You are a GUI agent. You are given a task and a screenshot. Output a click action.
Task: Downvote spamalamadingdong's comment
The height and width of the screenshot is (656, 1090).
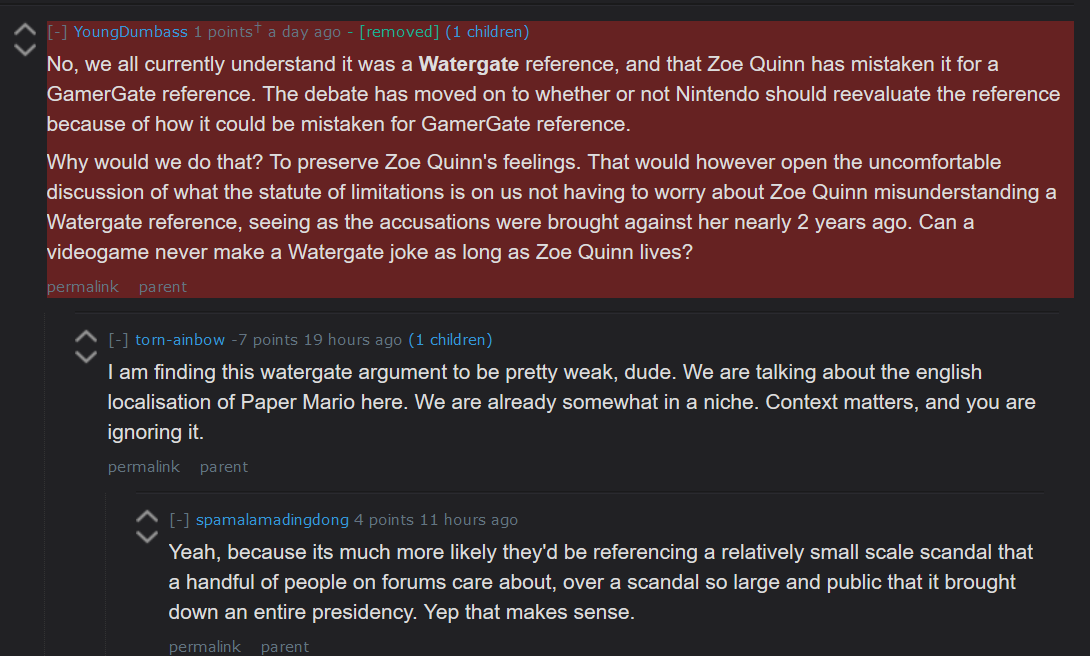coord(147,536)
